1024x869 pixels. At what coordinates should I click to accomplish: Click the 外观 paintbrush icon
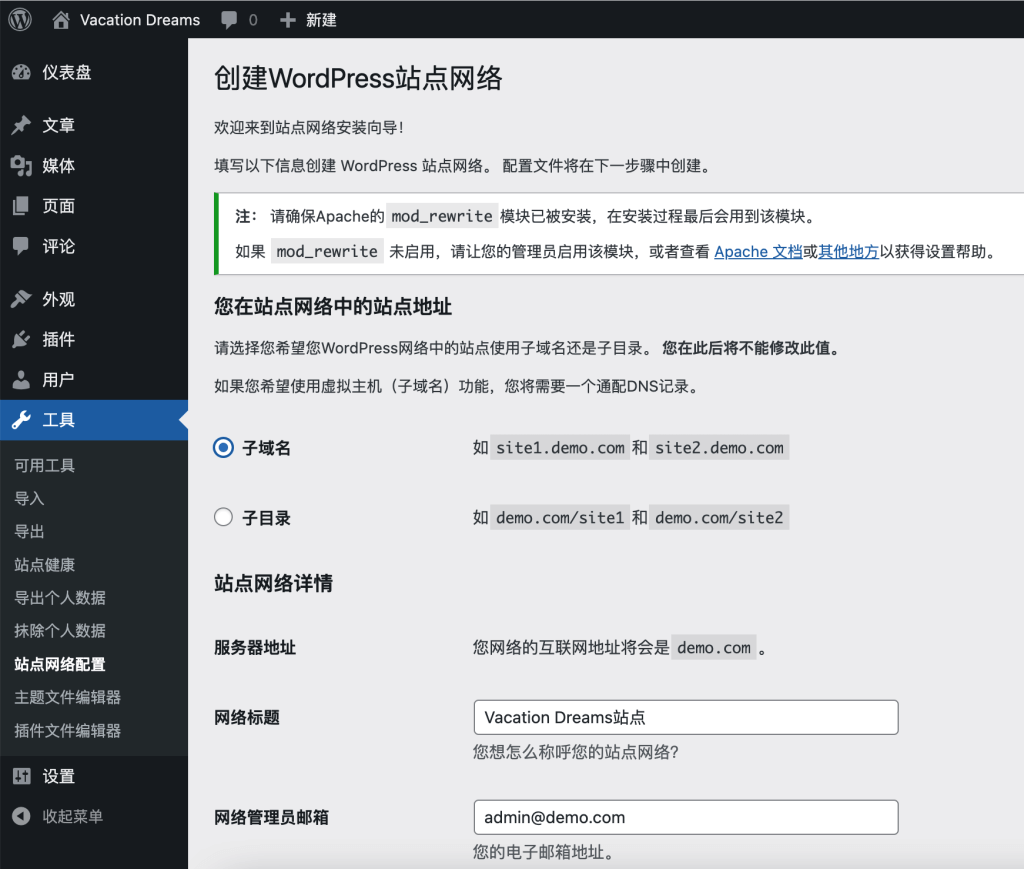coord(21,300)
